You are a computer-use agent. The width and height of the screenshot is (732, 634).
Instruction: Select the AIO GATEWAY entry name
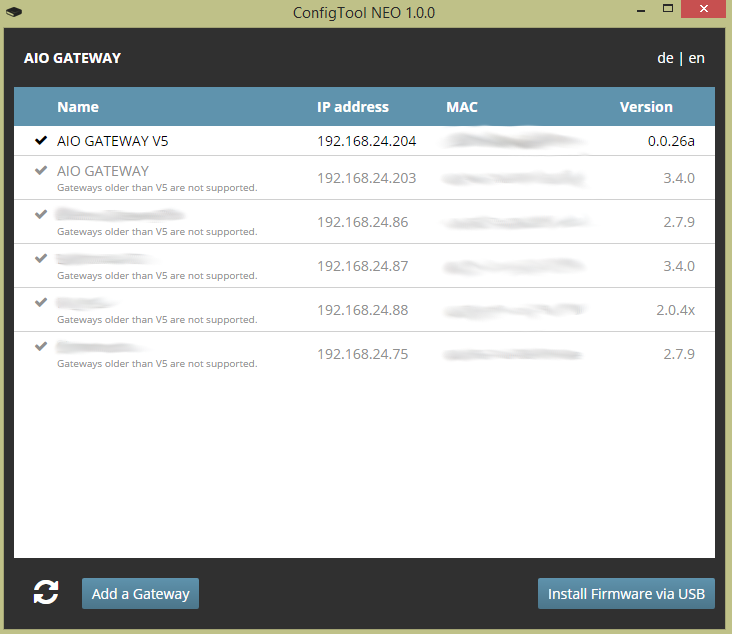pos(103,171)
